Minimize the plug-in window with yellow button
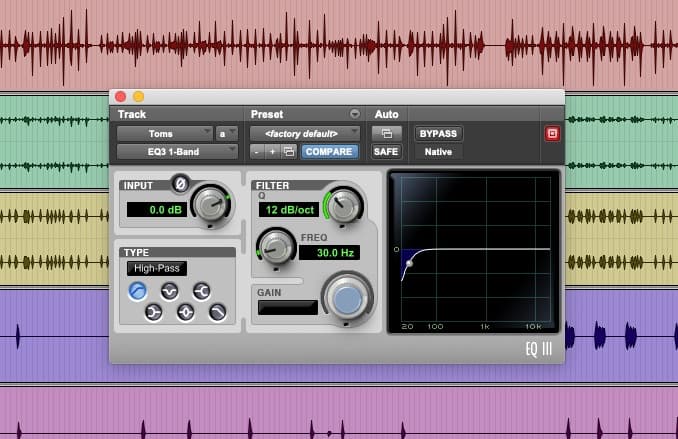 [x=138, y=97]
